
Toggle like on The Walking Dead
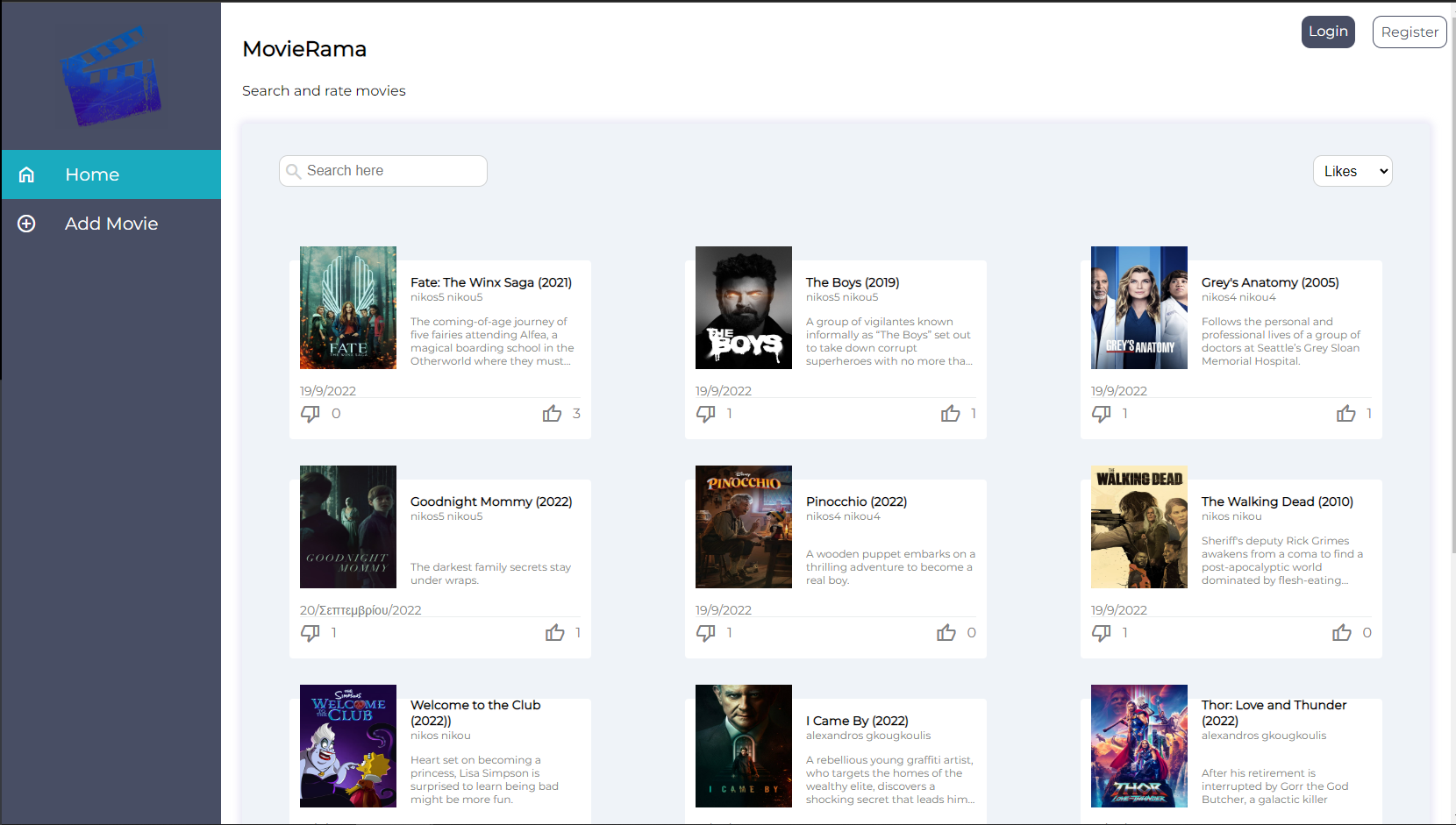[x=1341, y=632]
